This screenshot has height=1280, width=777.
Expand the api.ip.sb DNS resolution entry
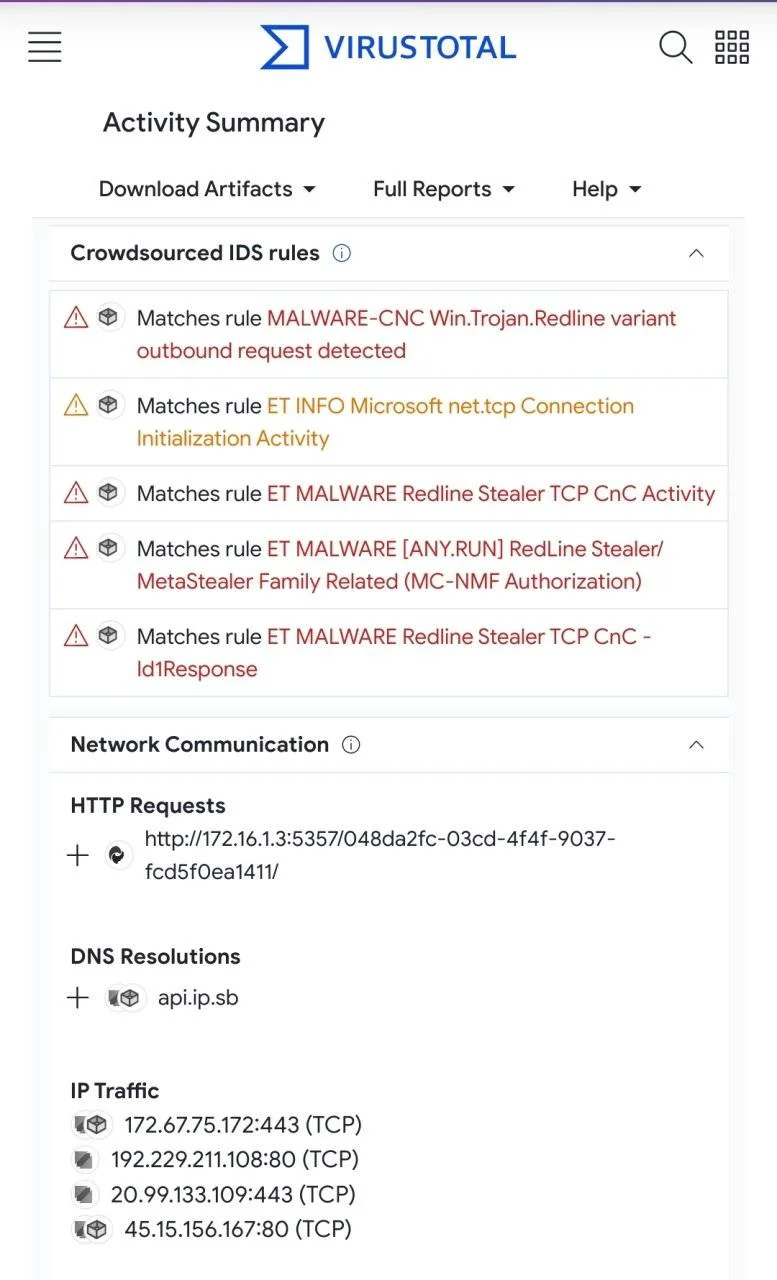(77, 998)
